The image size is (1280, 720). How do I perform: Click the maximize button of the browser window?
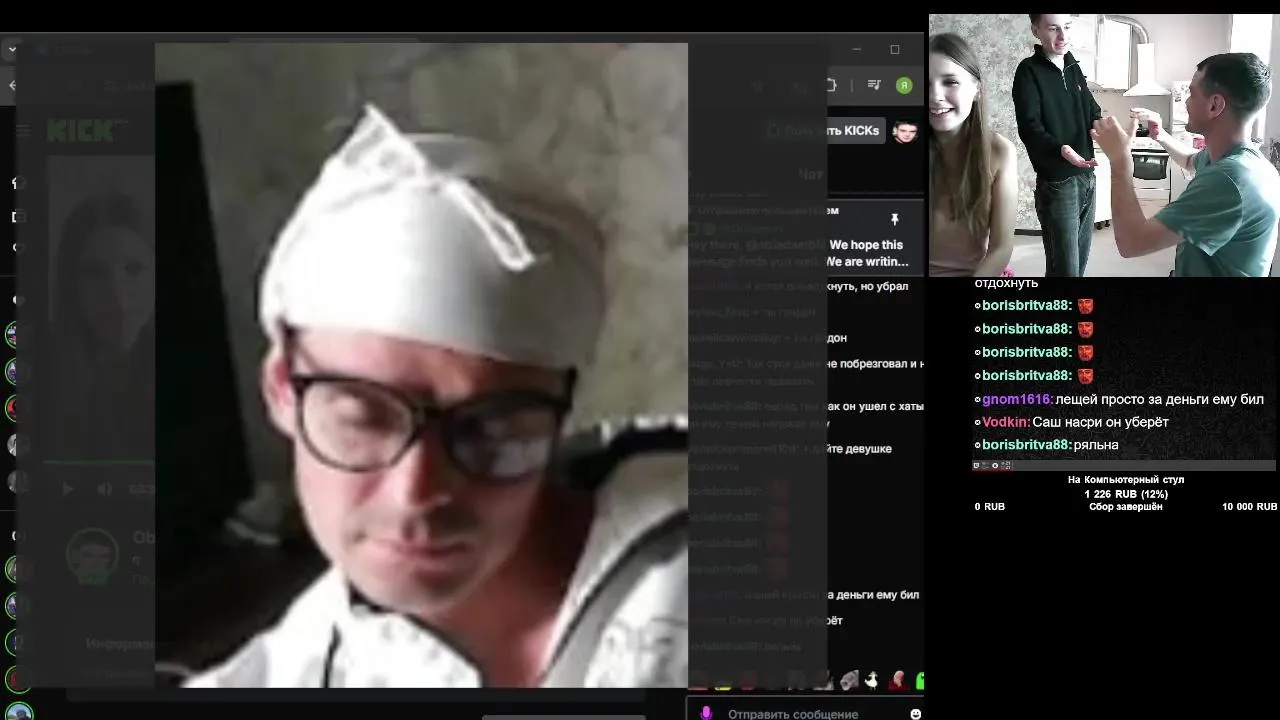[895, 49]
